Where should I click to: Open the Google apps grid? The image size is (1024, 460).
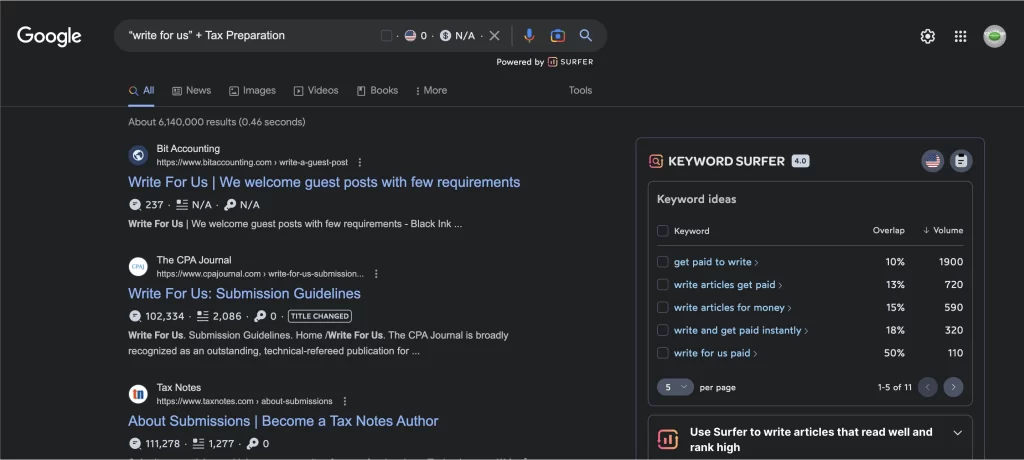click(960, 37)
